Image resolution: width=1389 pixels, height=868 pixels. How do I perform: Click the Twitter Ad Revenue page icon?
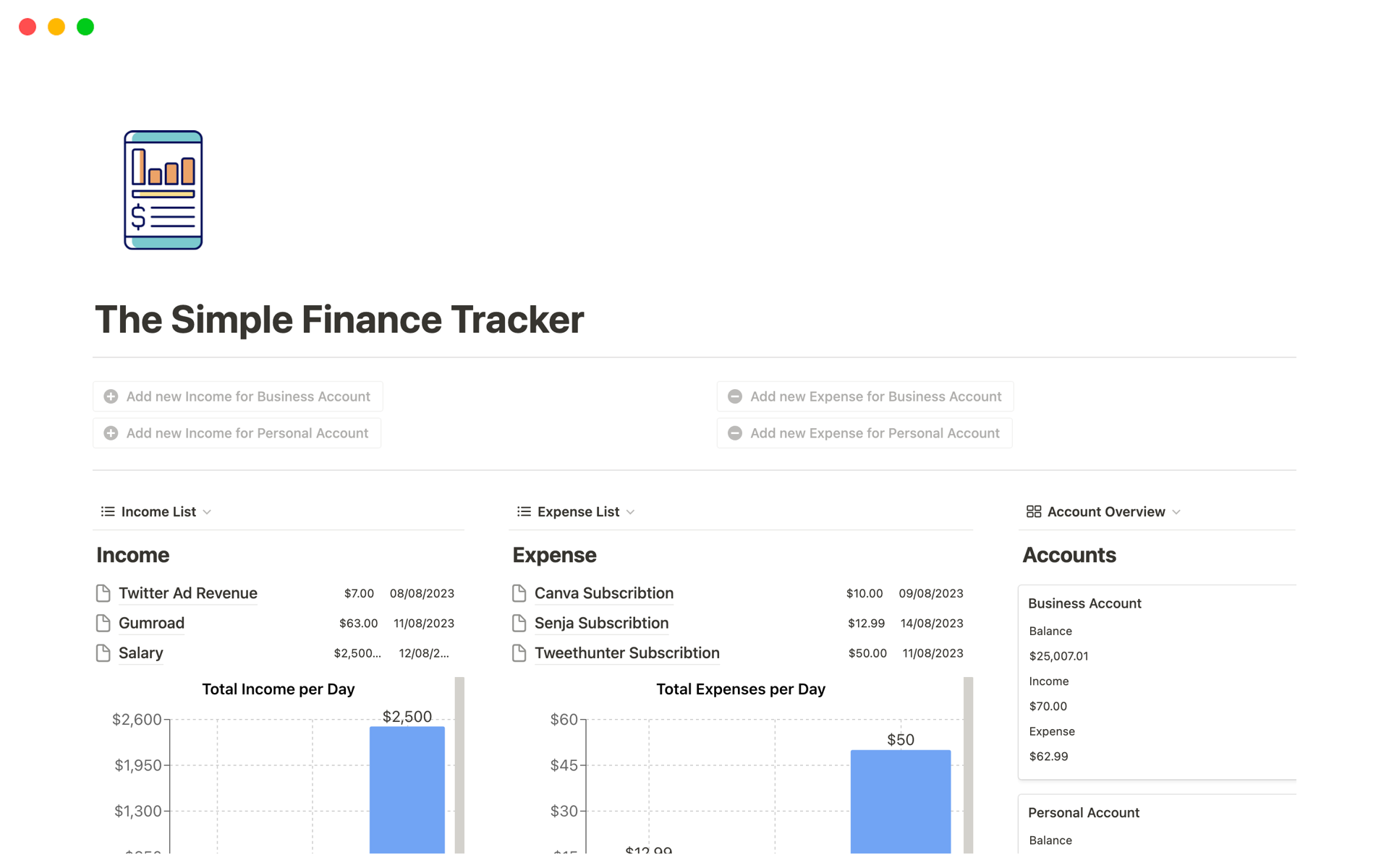tap(103, 594)
